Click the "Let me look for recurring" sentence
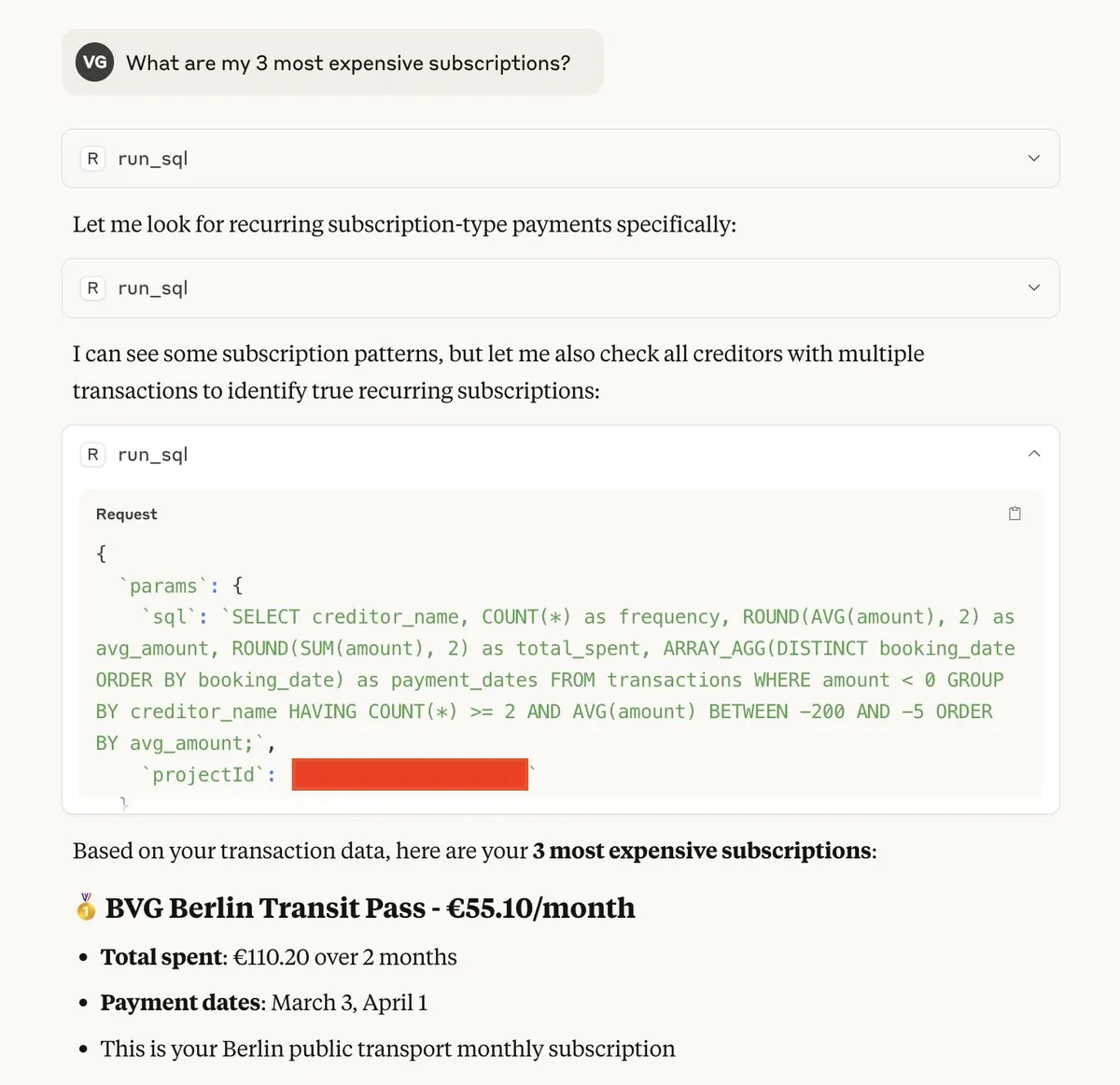 404,224
